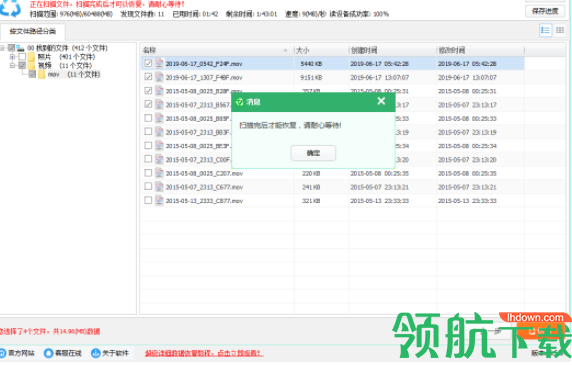
Task: Open 官方网站 text link
Action: pyautogui.click(x=22, y=353)
